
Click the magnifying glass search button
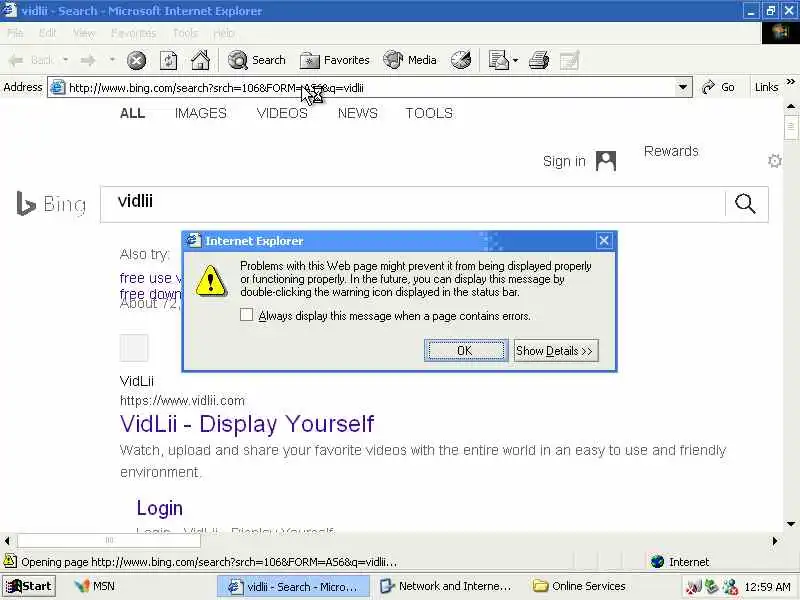(745, 204)
